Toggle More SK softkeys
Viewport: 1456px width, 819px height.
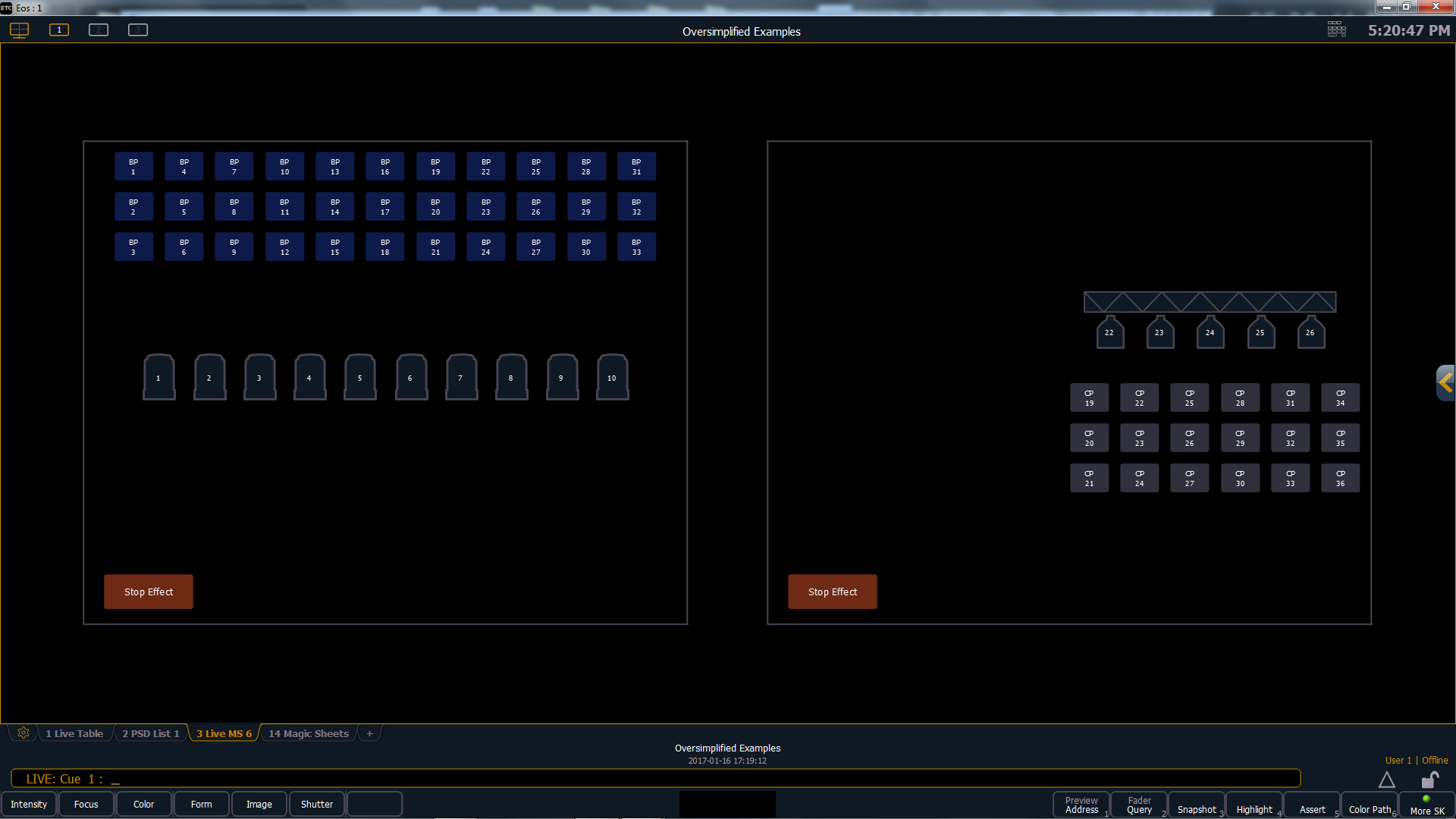point(1426,805)
